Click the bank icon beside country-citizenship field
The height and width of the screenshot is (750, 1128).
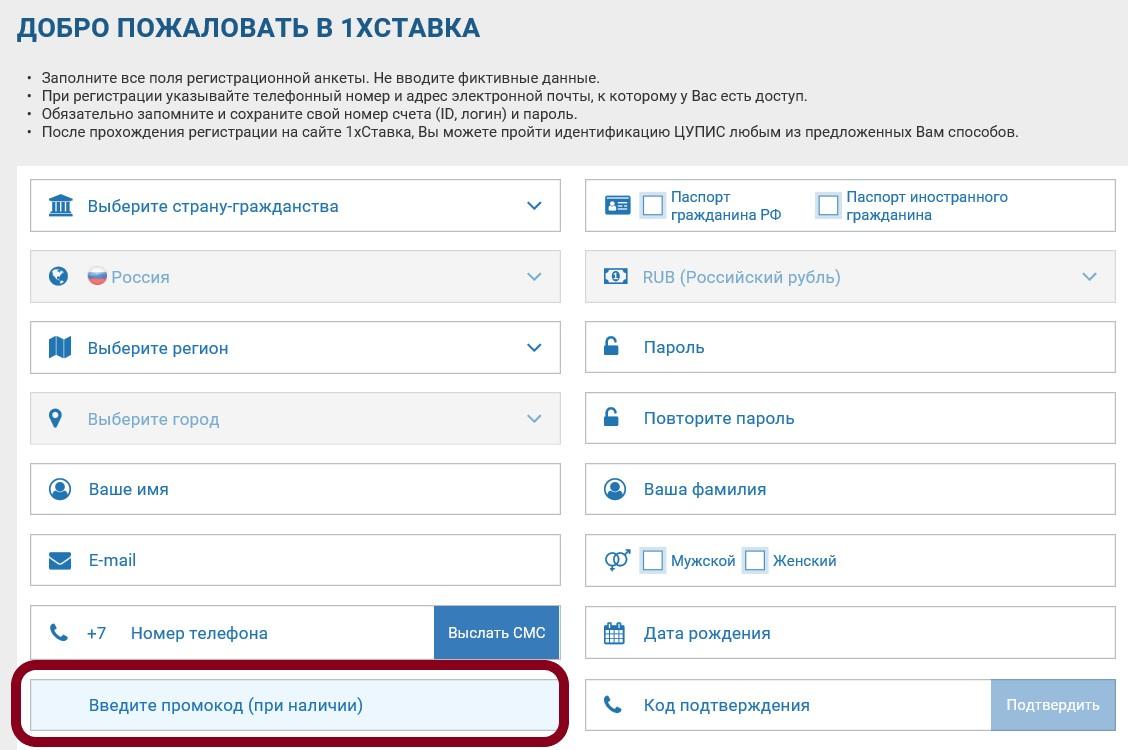pos(60,205)
